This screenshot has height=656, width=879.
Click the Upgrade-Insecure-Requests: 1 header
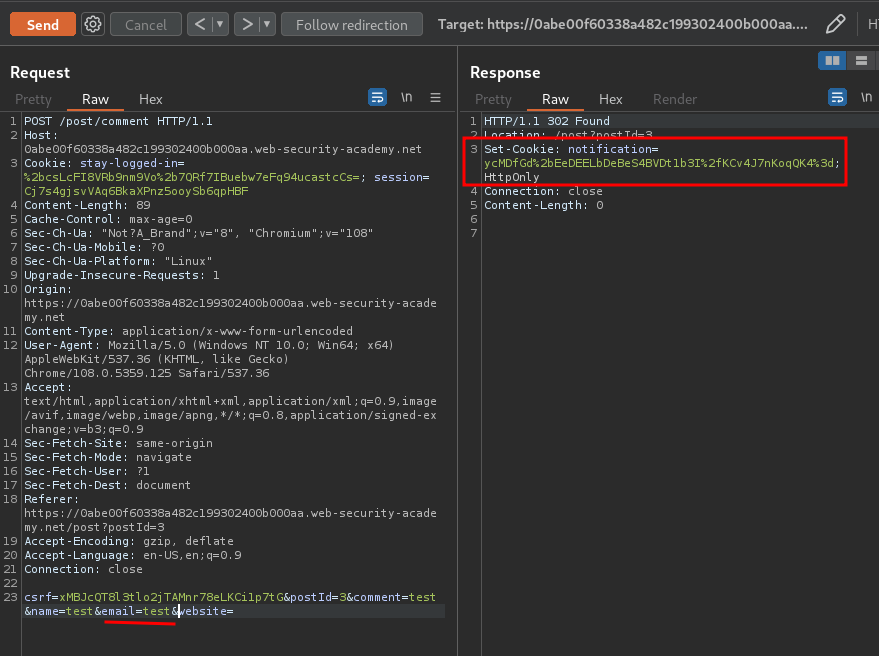(122, 275)
